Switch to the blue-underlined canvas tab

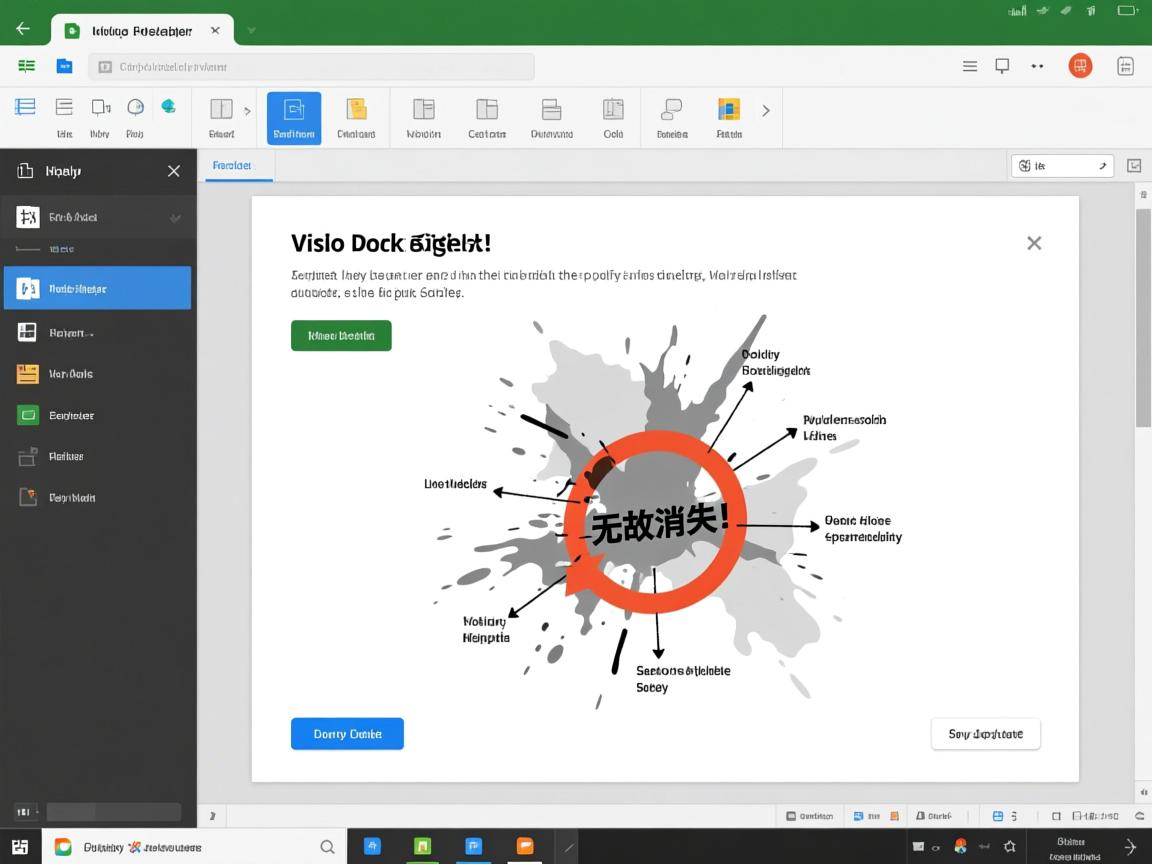click(232, 166)
